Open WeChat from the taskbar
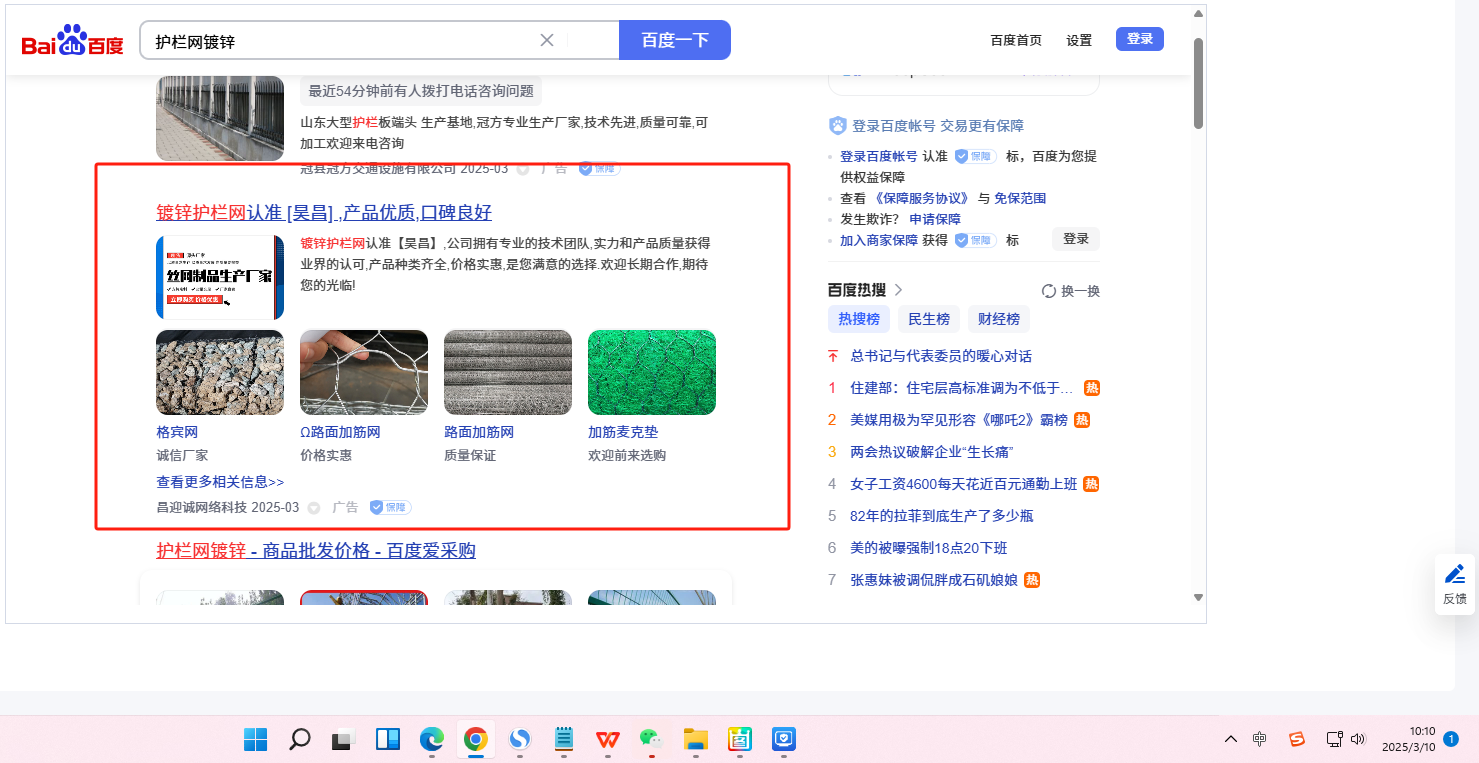Image resolution: width=1479 pixels, height=763 pixels. click(651, 739)
